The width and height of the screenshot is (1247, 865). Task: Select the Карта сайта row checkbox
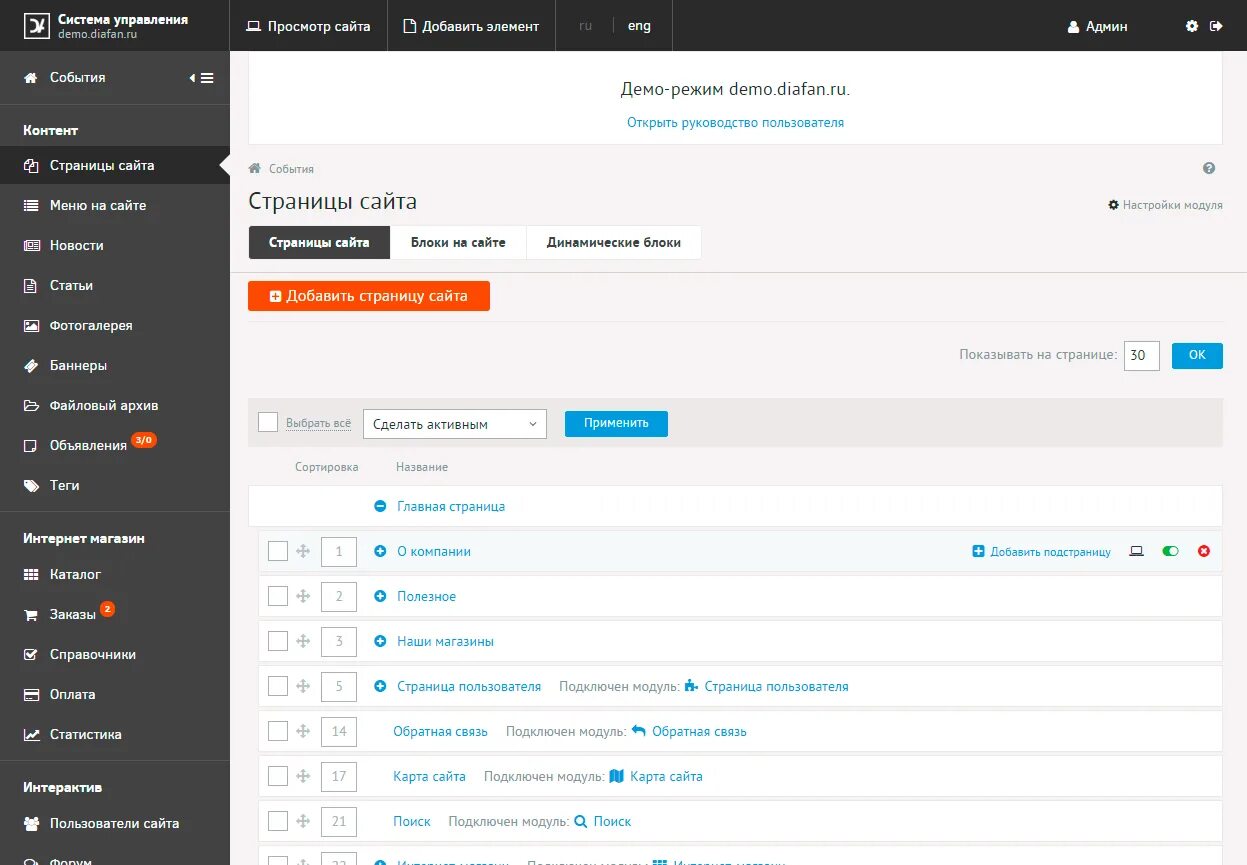278,776
